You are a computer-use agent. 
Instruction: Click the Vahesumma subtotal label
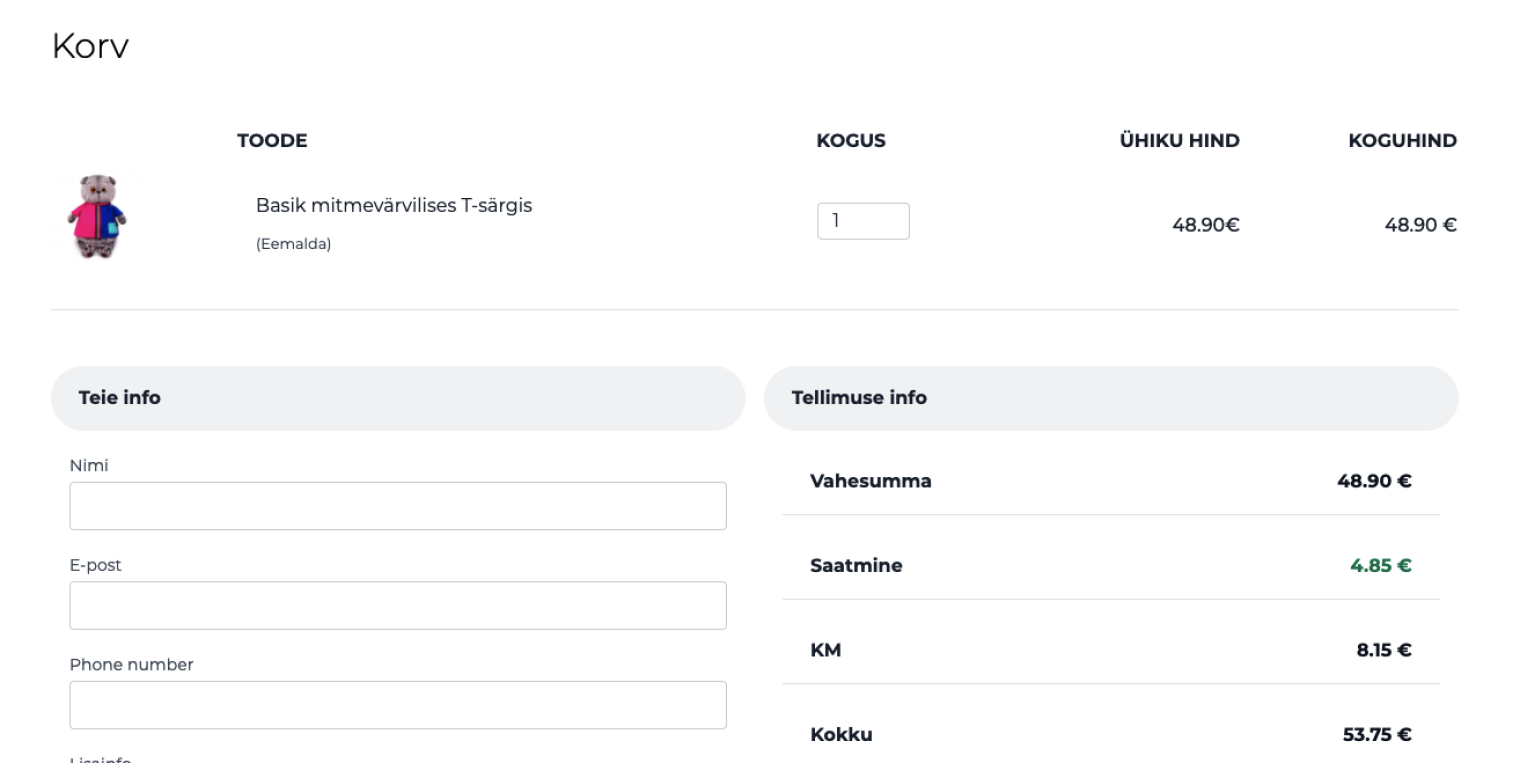coord(870,481)
